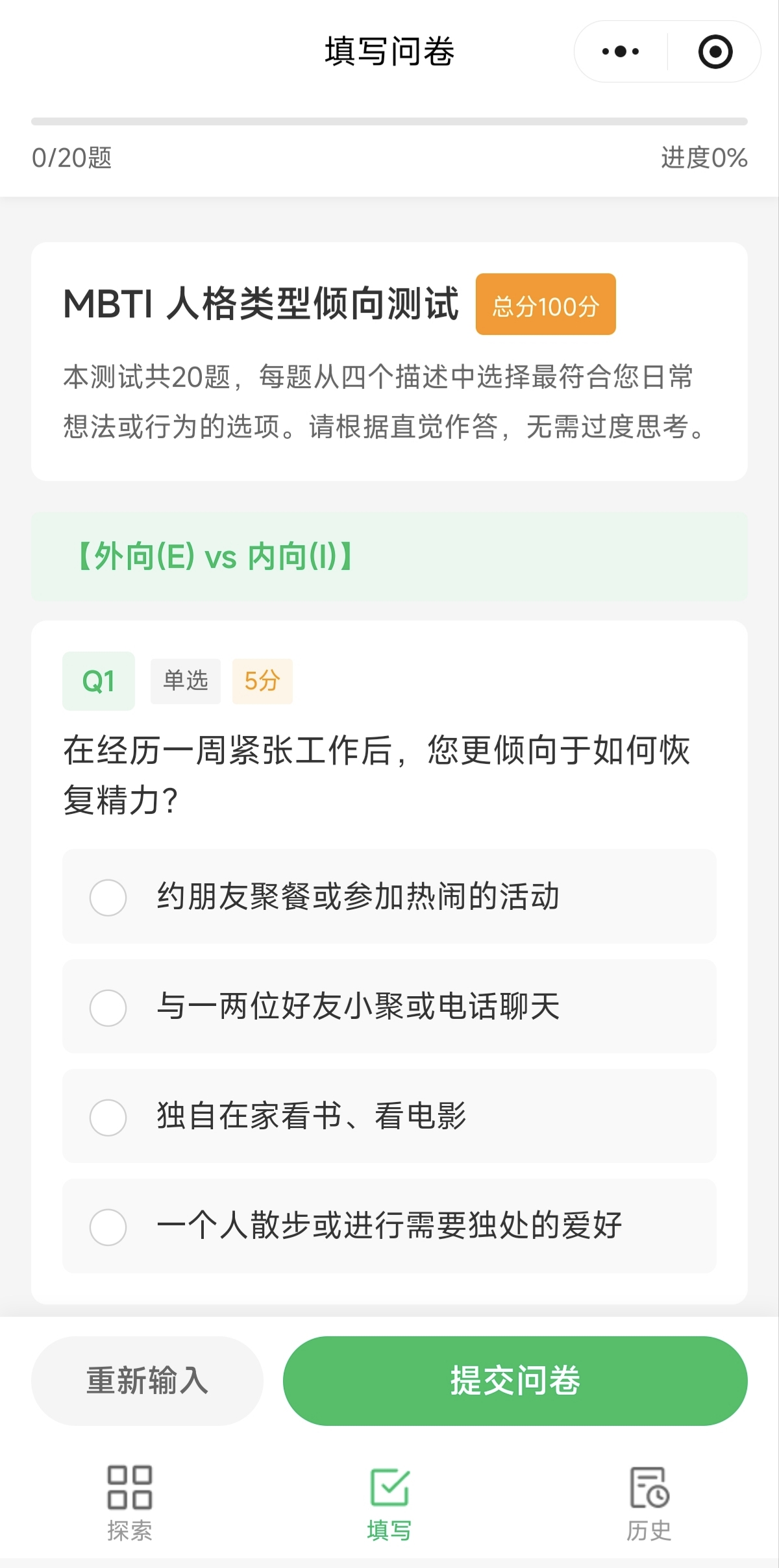779x1568 pixels.
Task: Tap the orange 总分100分 score badge
Action: point(545,305)
